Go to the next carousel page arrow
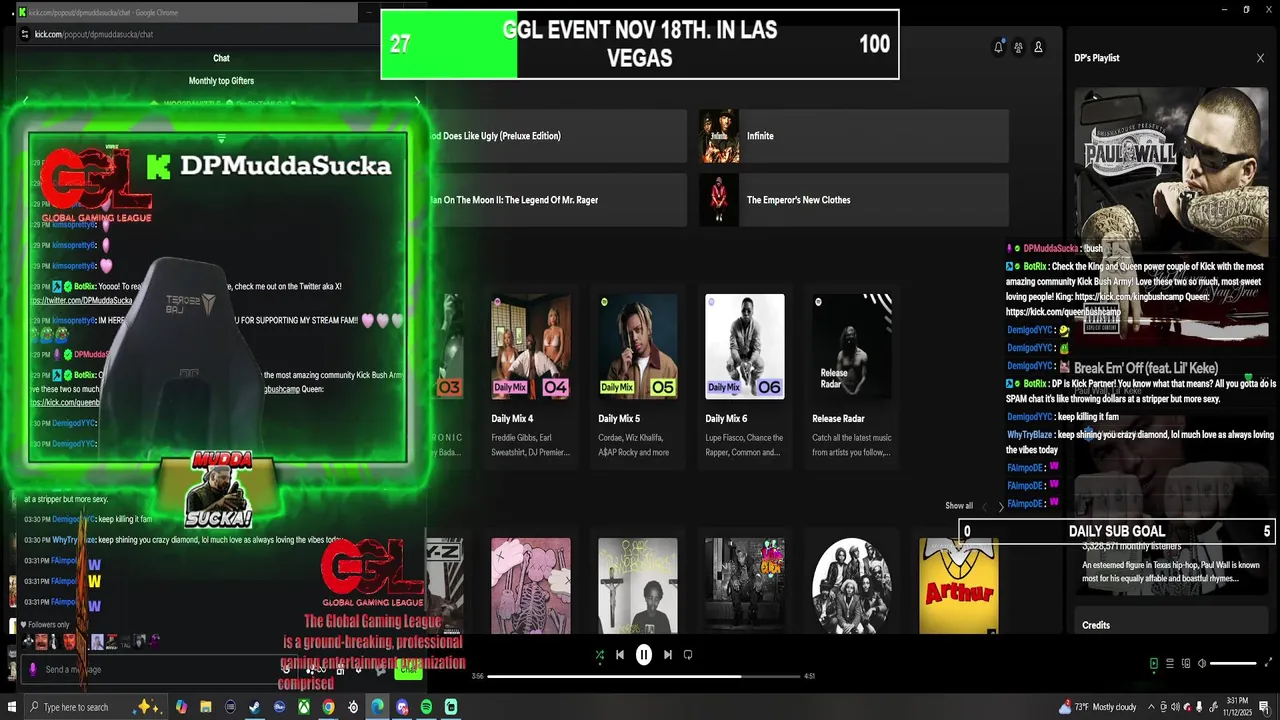Viewport: 1280px width, 720px height. tap(1001, 507)
